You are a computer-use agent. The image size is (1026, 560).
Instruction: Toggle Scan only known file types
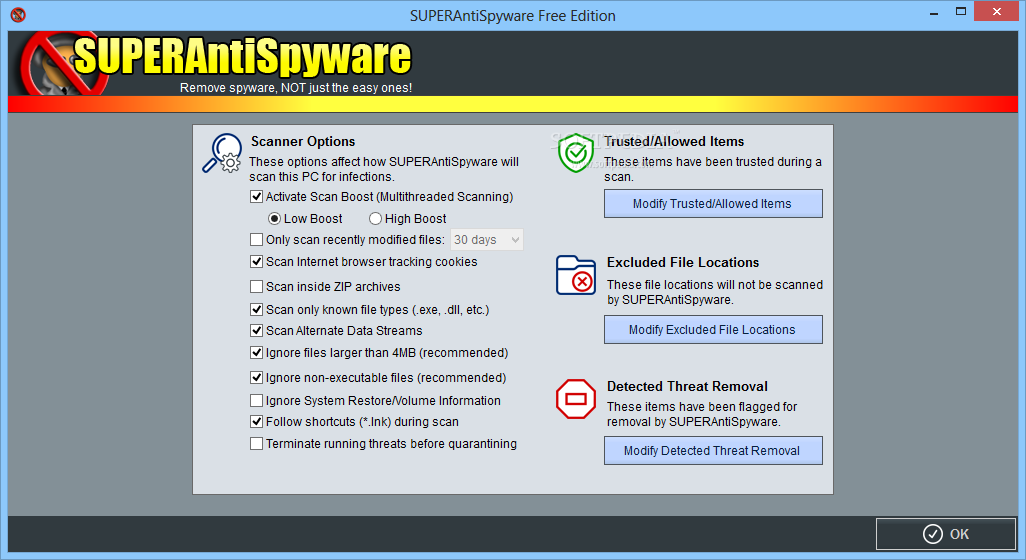point(256,309)
